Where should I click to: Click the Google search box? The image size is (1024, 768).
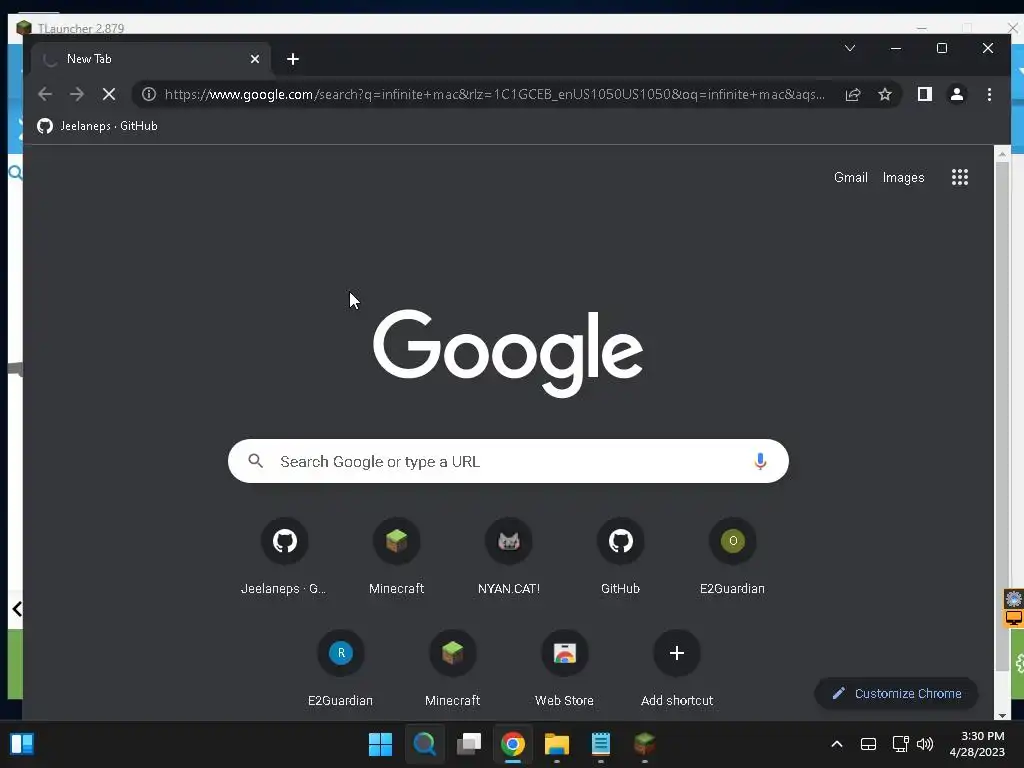pyautogui.click(x=508, y=461)
